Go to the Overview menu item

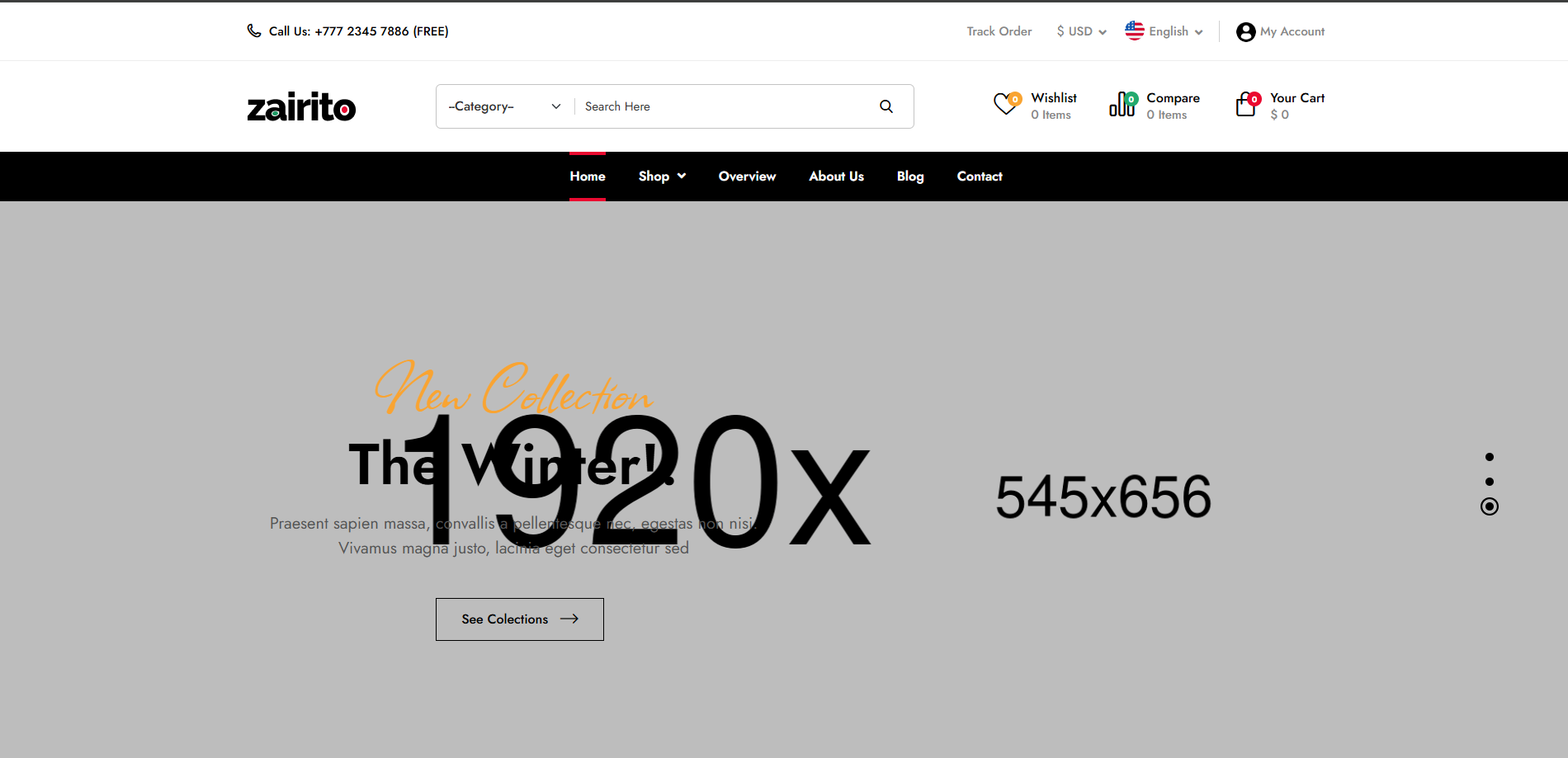747,177
